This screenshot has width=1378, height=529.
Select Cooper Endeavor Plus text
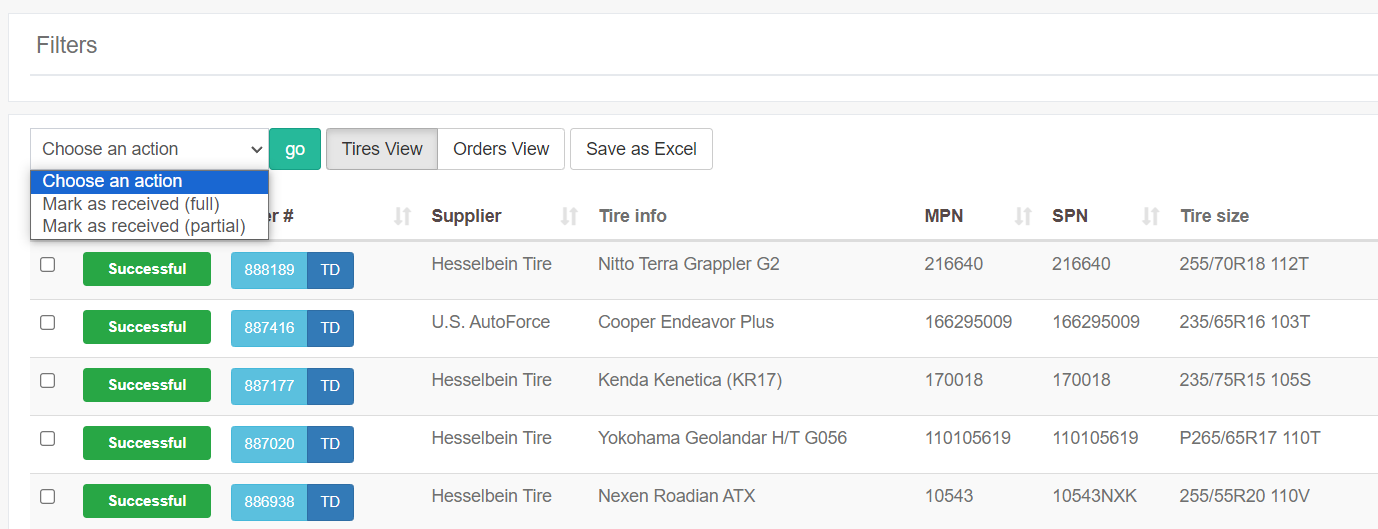coord(686,322)
